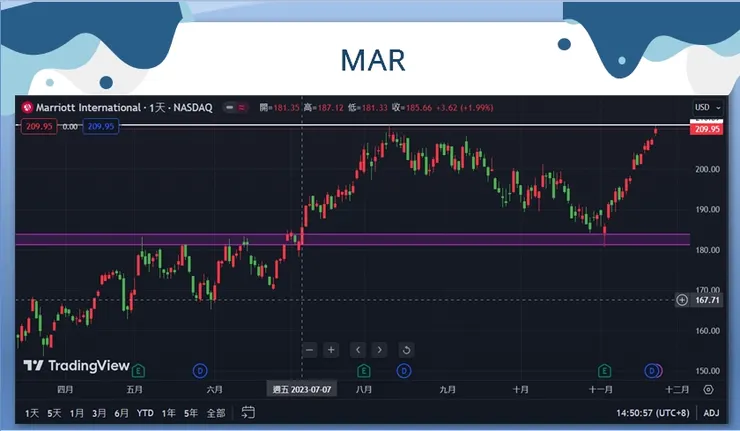740x431 pixels.
Task: Select the YTD time range
Action: point(145,413)
